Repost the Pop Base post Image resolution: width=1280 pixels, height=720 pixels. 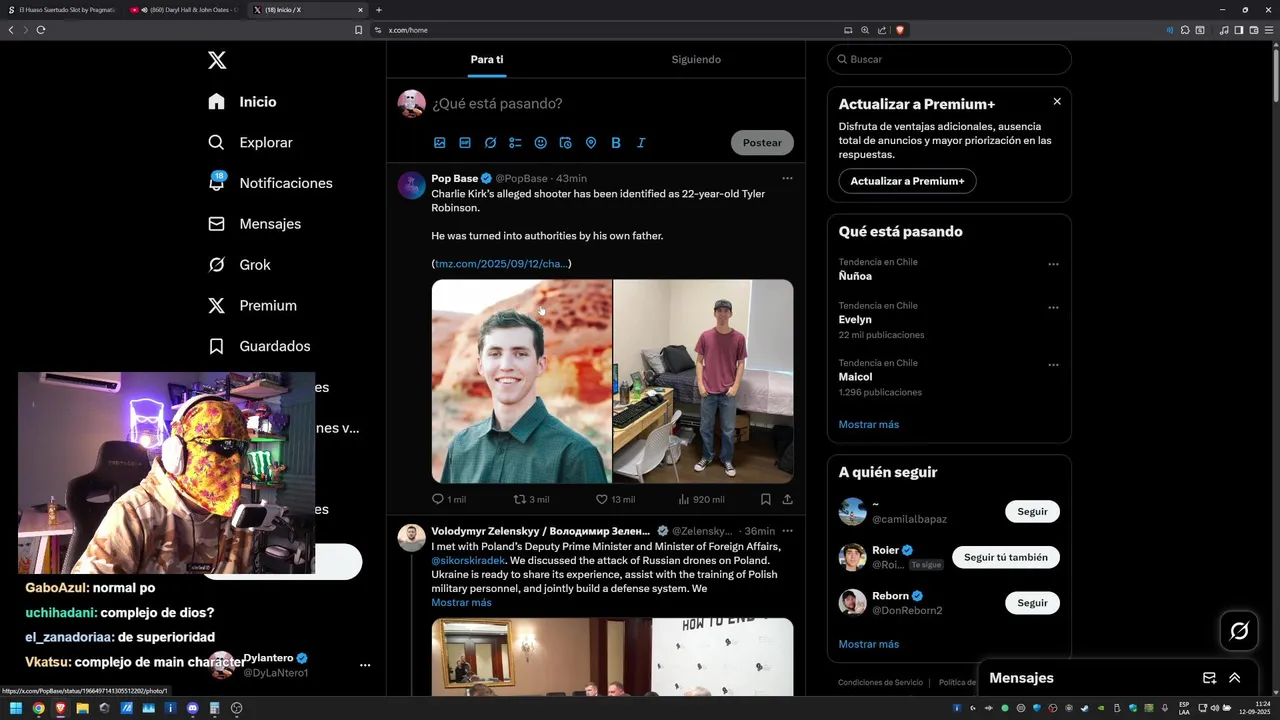531,499
